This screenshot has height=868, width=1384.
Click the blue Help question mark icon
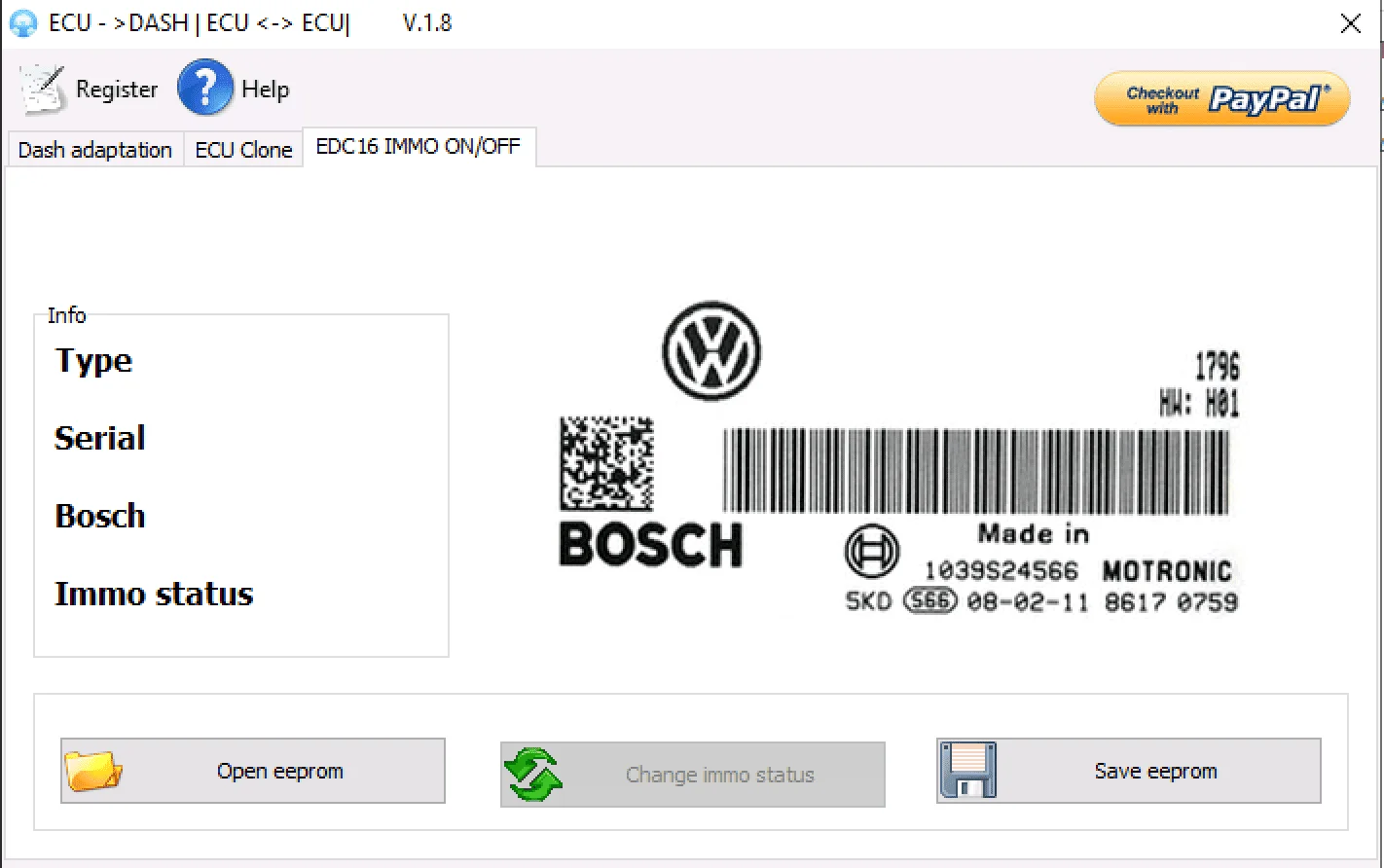pyautogui.click(x=205, y=89)
